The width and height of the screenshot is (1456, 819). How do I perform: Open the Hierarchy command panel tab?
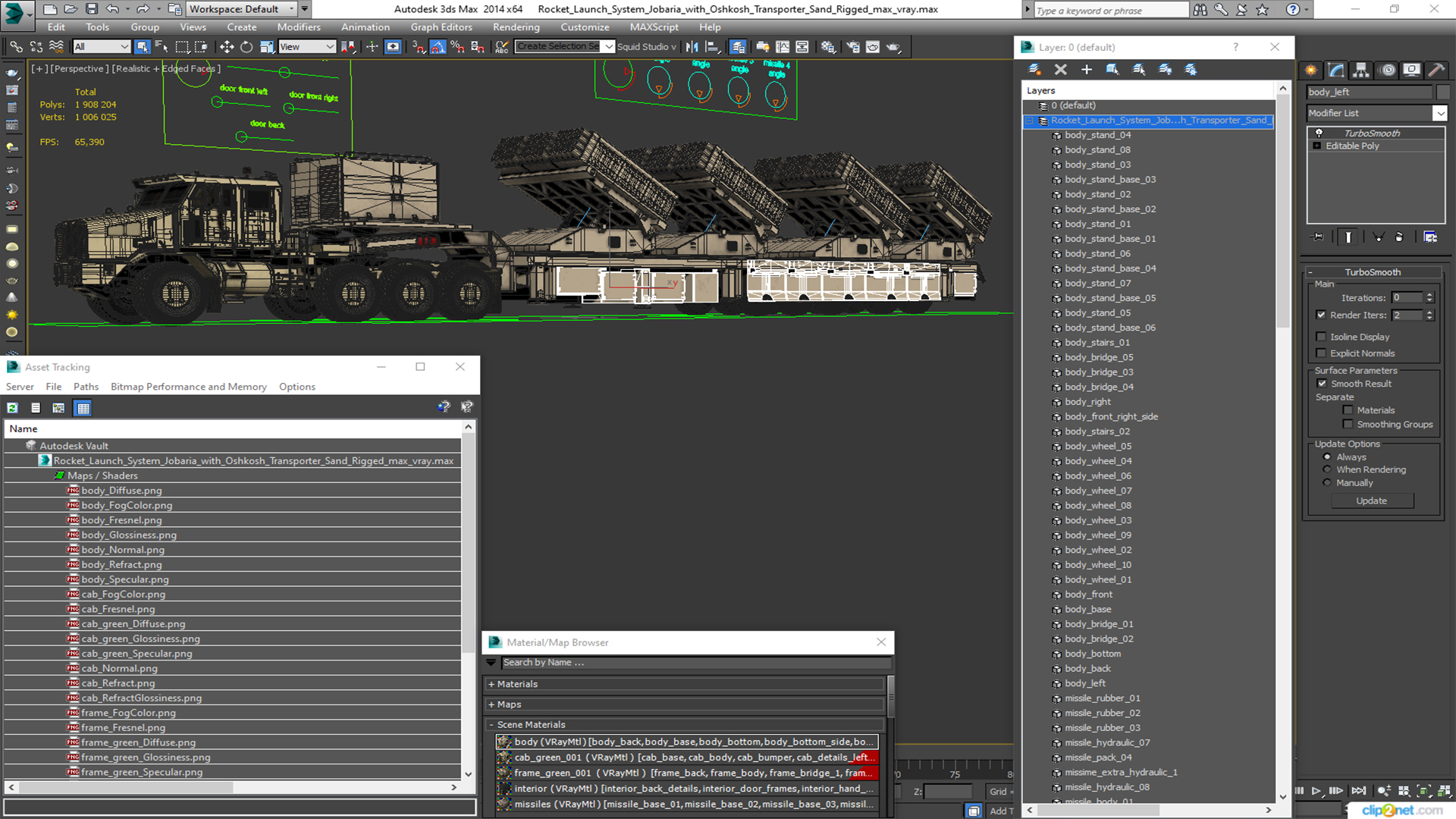(x=1361, y=70)
